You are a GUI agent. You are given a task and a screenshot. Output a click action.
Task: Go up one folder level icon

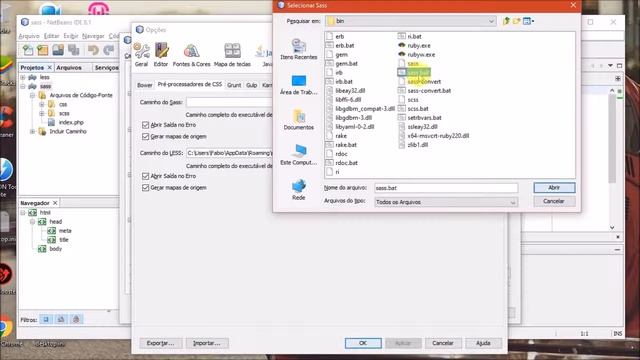(506, 21)
